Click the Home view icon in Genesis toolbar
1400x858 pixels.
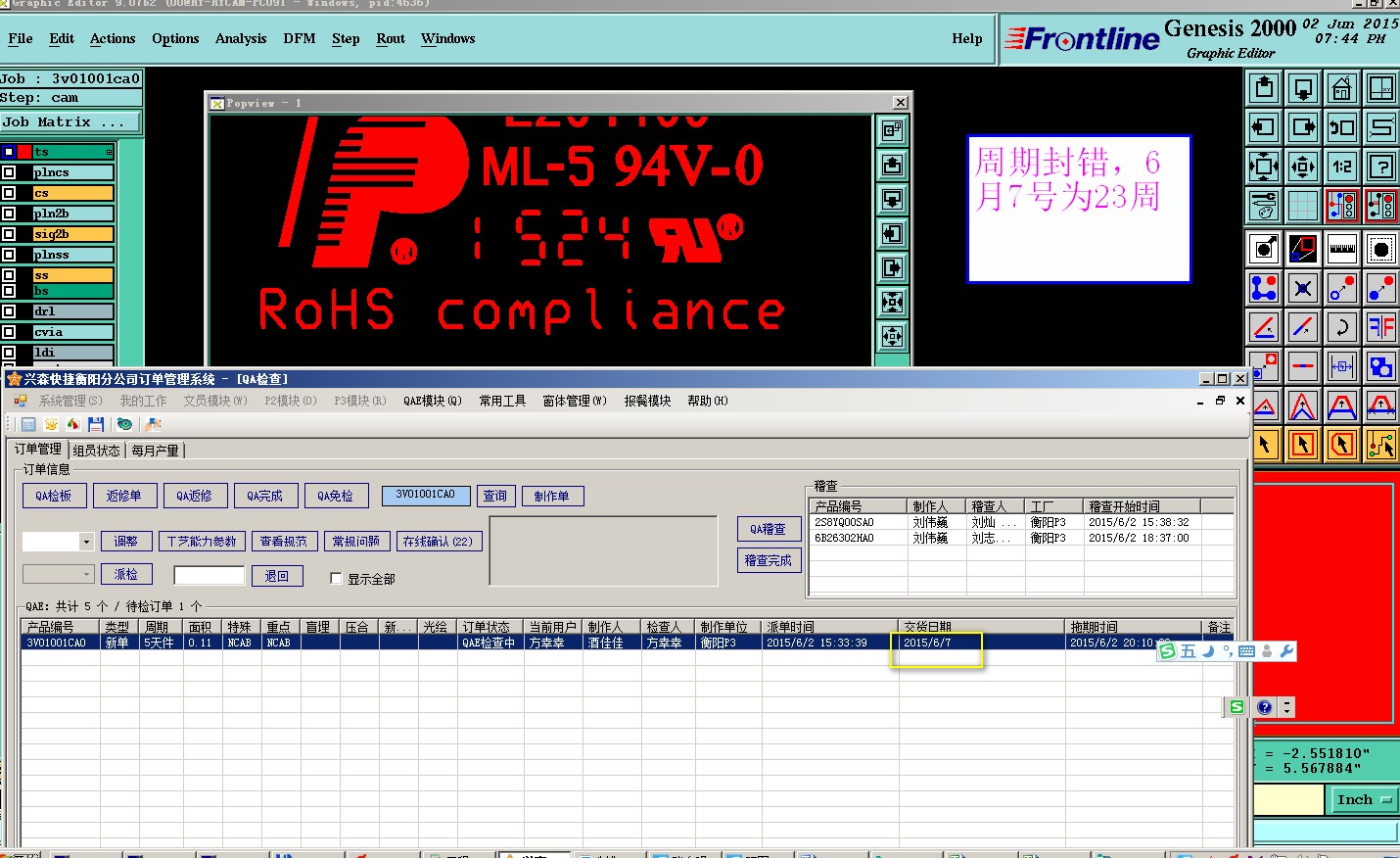tap(1342, 88)
